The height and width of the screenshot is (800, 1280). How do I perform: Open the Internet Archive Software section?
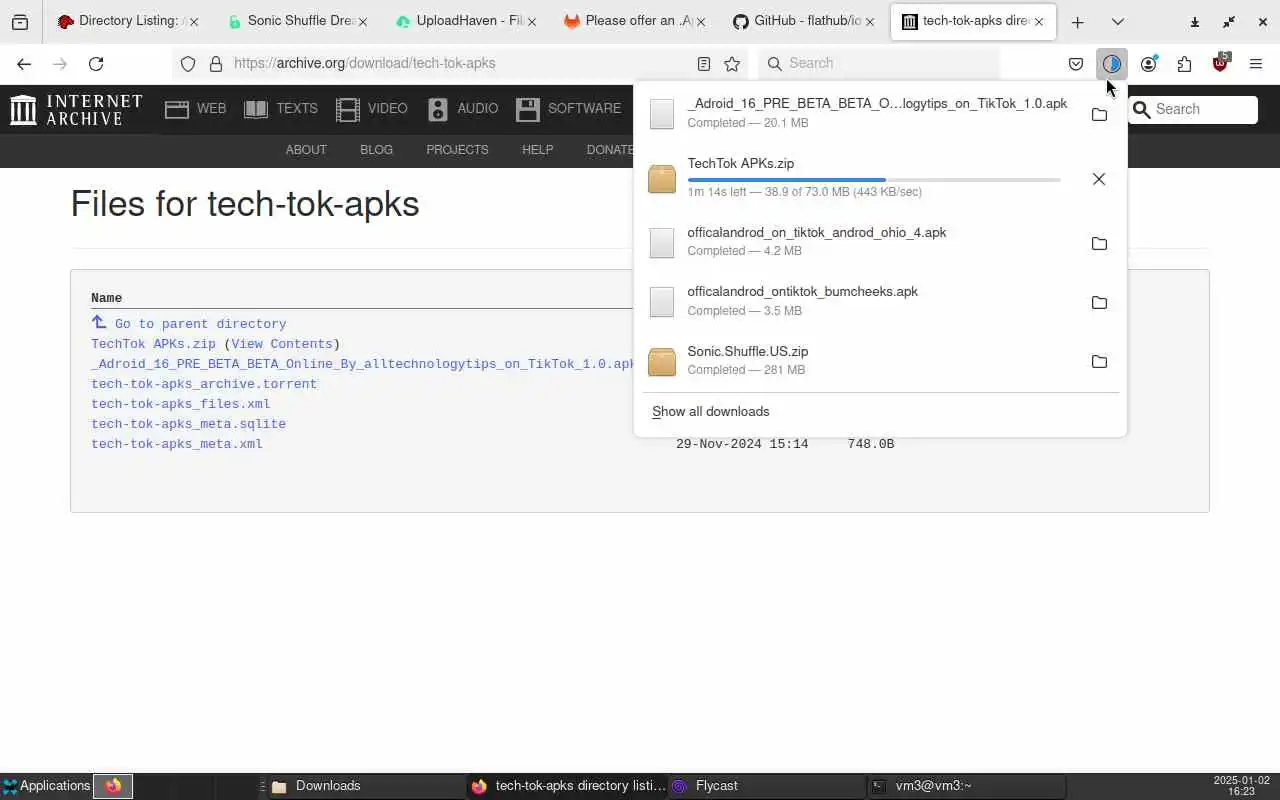tap(568, 109)
